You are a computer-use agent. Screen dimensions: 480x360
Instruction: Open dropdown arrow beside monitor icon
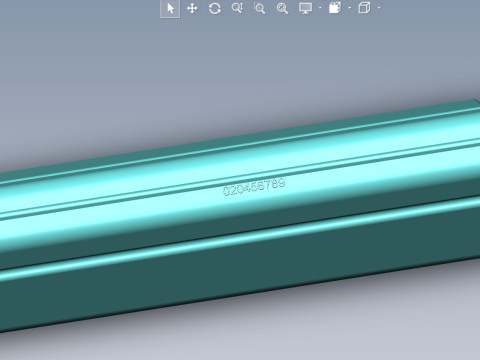click(320, 8)
